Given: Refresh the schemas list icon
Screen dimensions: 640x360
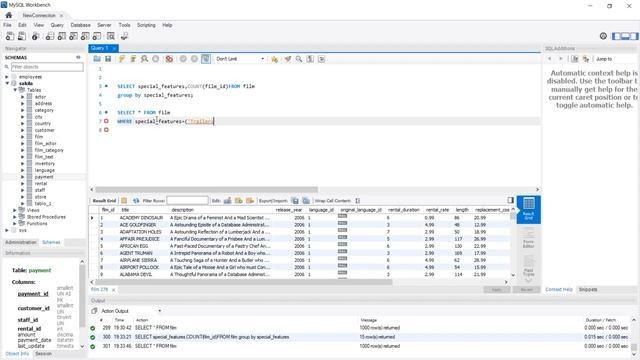Looking at the screenshot, I should tap(78, 58).
